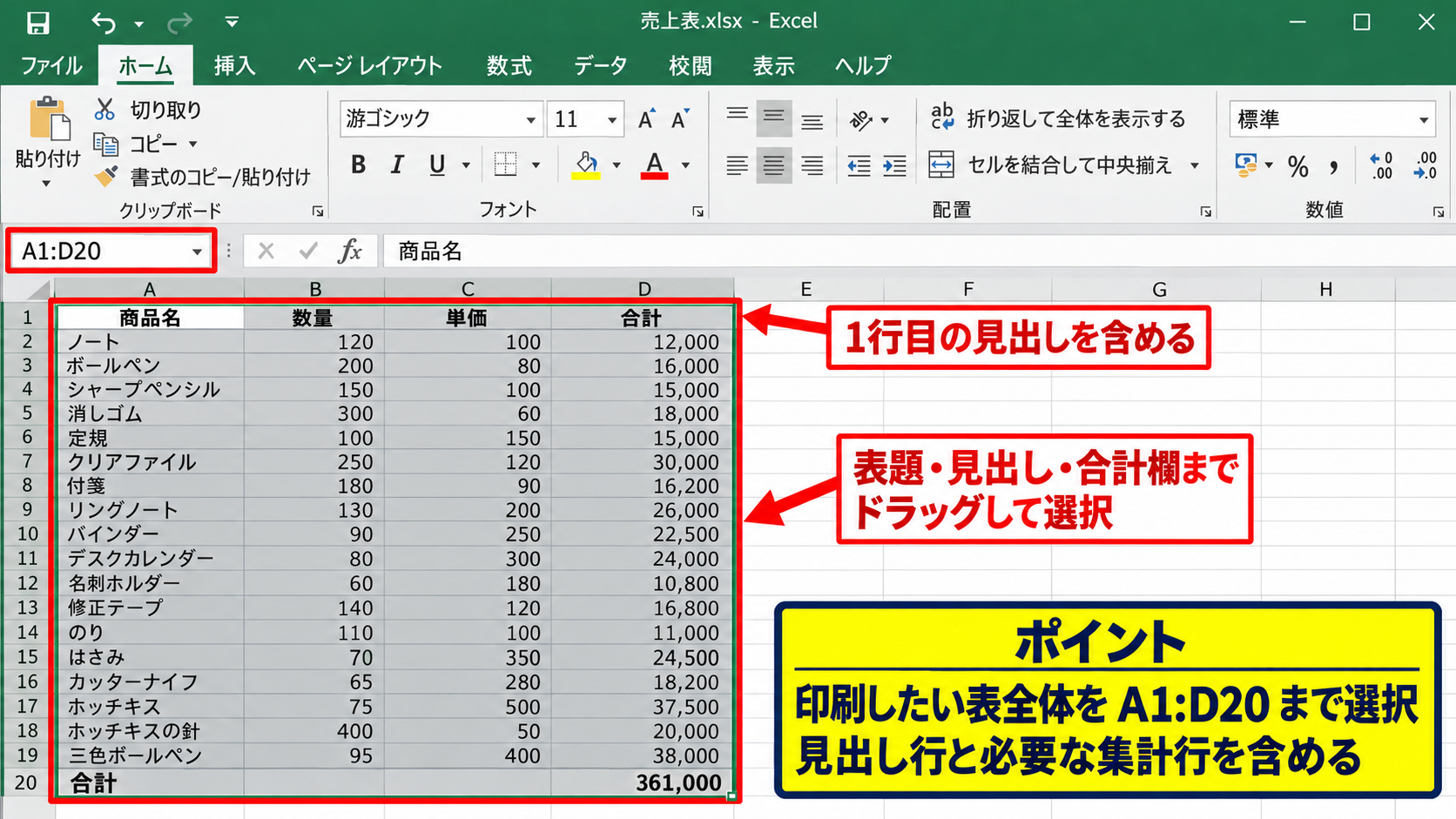1456x819 pixels.
Task: Open the borders dropdown arrow
Action: (x=536, y=165)
